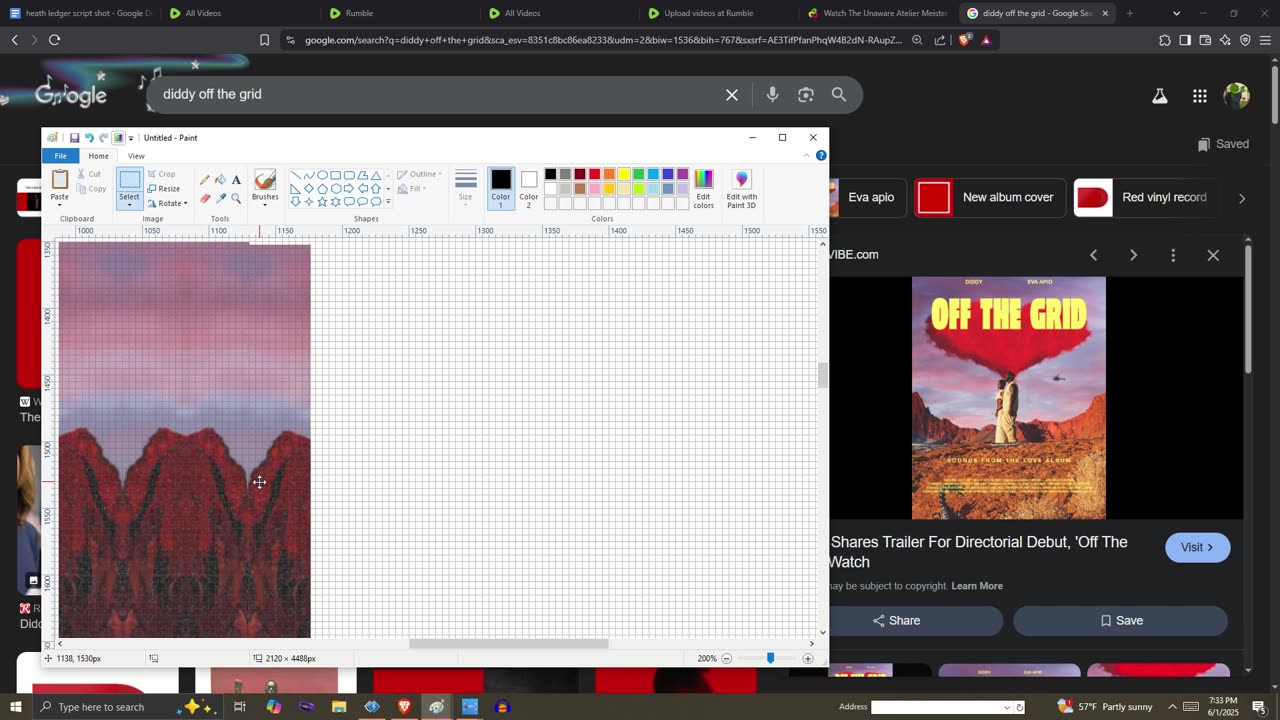The height and width of the screenshot is (720, 1280).
Task: Select the Text tool in Paint
Action: click(236, 180)
